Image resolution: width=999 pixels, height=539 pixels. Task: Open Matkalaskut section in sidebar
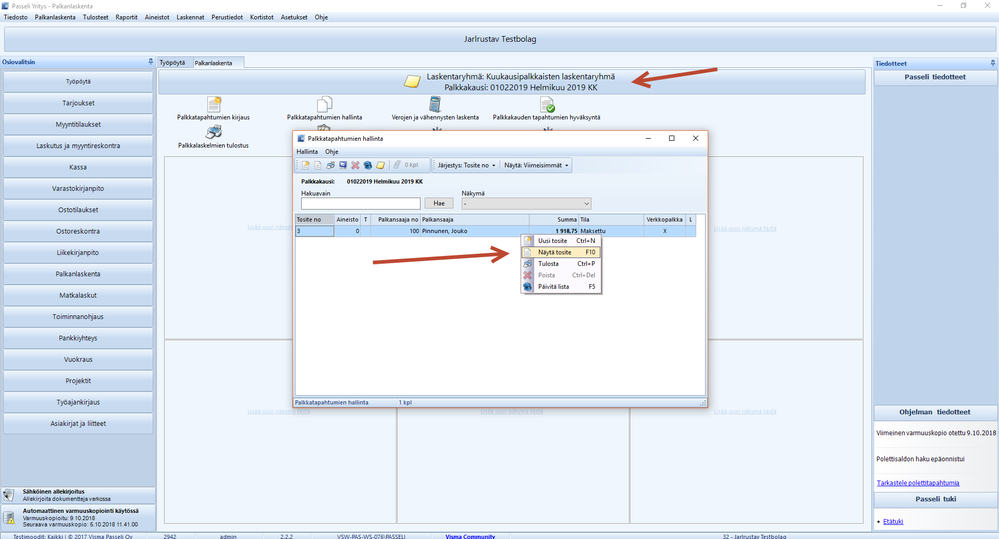78,296
